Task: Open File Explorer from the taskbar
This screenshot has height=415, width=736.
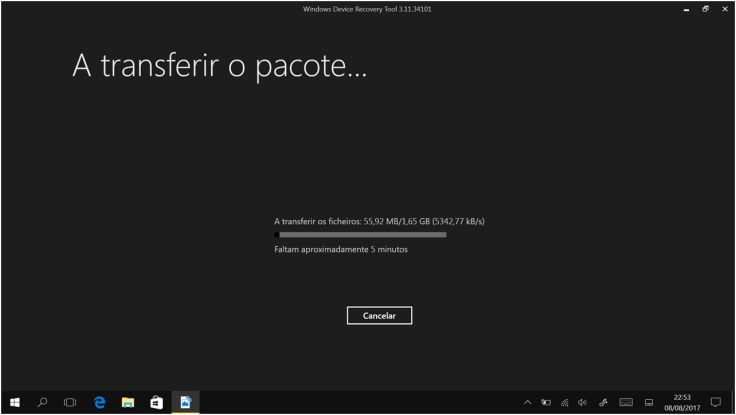Action: pos(128,403)
